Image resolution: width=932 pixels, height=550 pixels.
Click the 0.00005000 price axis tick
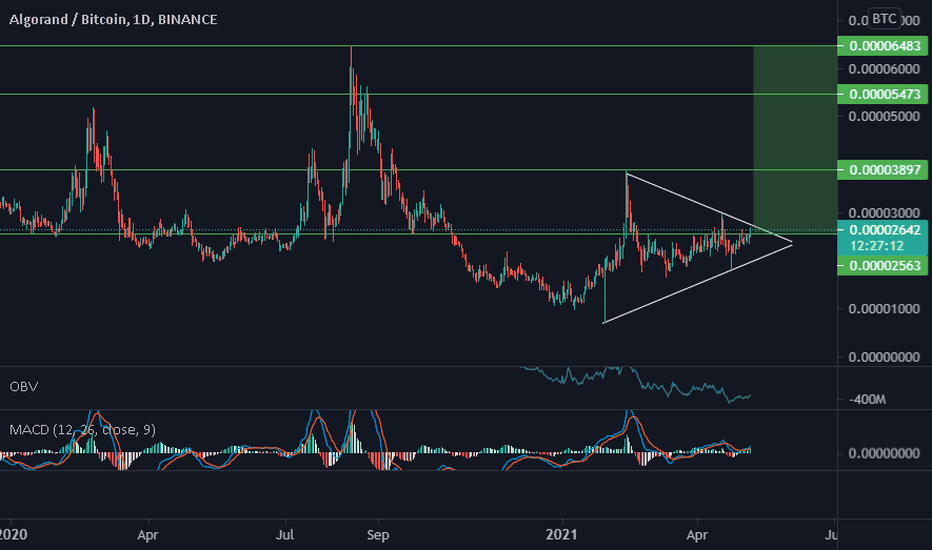[884, 116]
